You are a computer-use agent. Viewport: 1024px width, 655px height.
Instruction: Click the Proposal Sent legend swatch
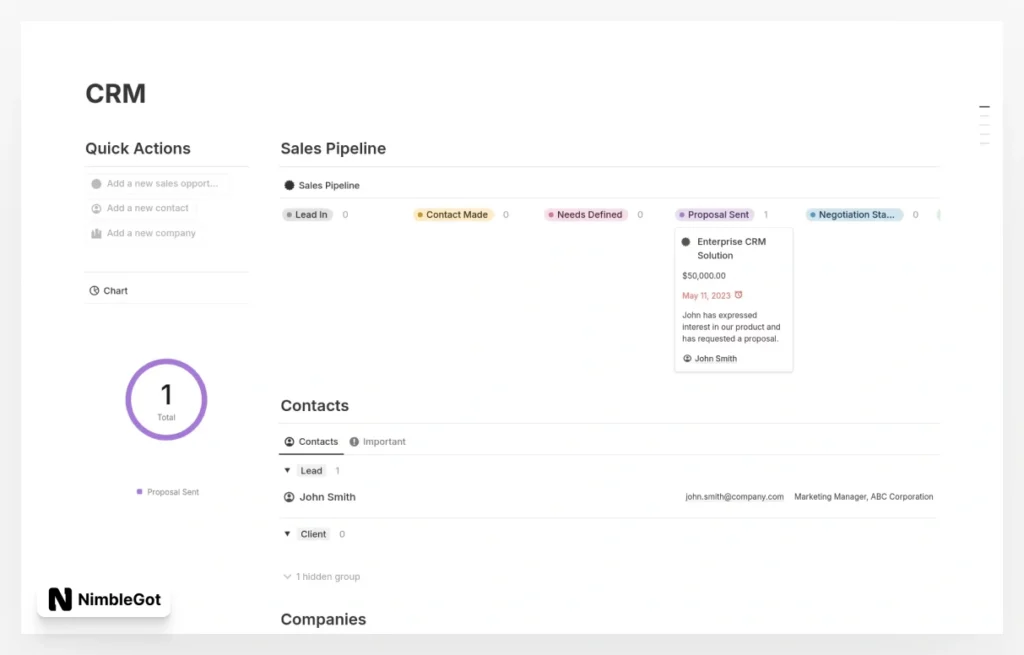pos(139,492)
